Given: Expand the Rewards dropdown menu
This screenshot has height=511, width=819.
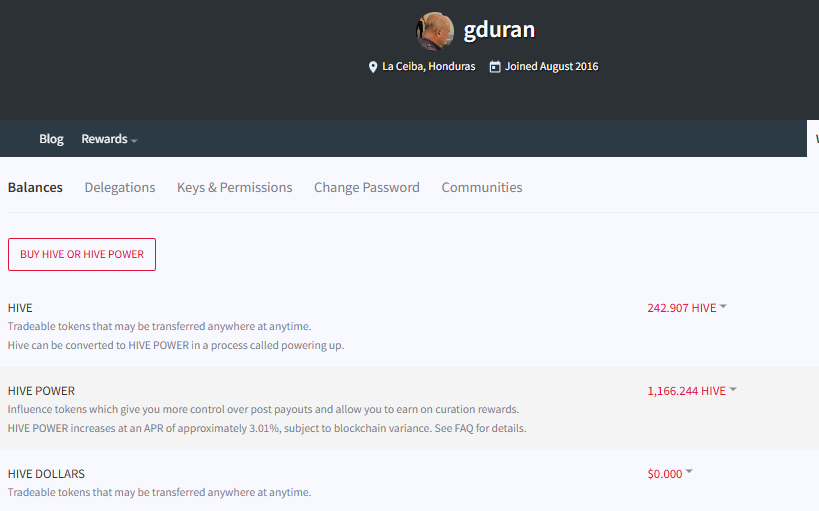Looking at the screenshot, I should pos(109,139).
